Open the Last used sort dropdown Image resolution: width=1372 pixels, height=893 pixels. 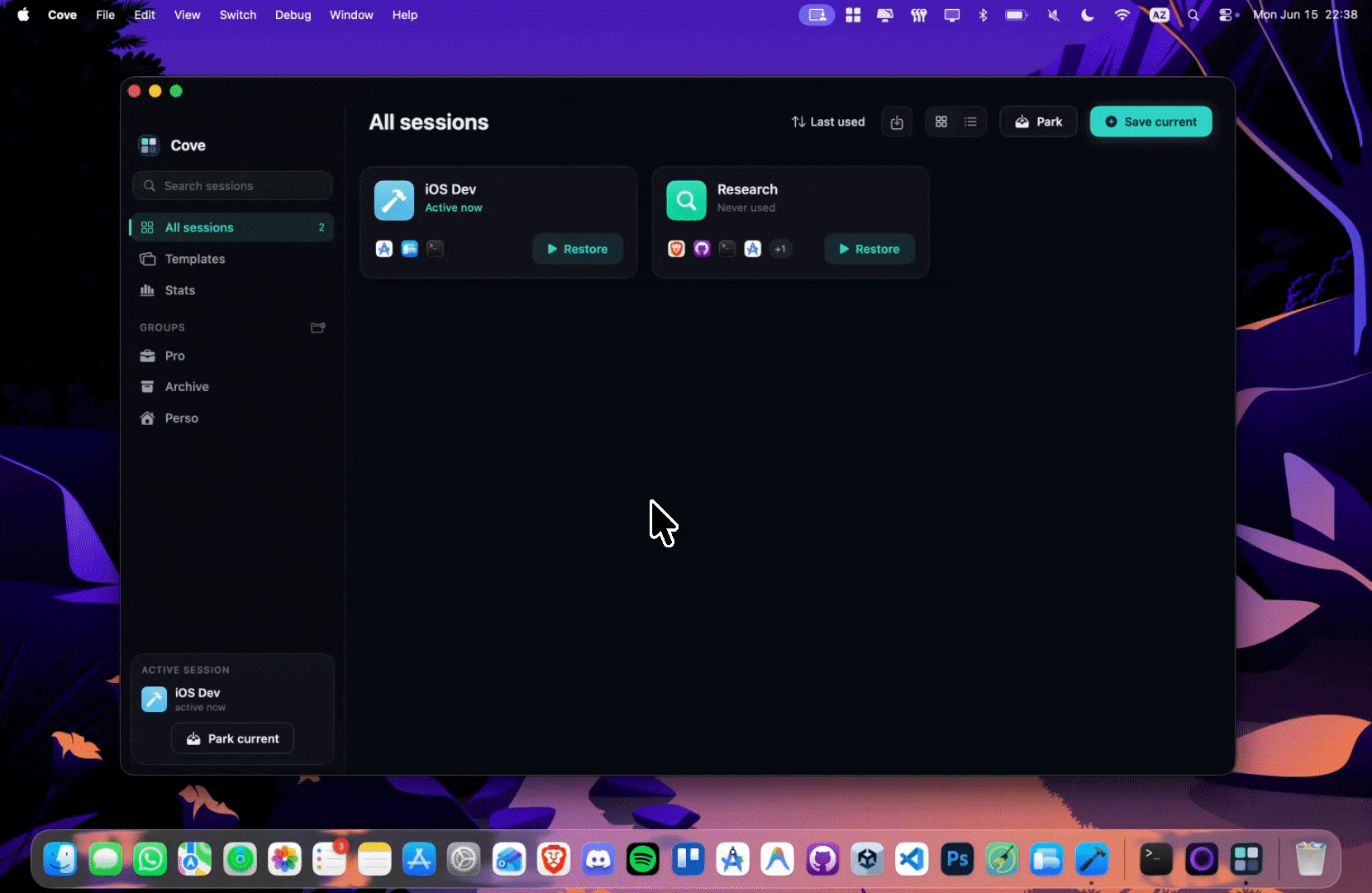828,122
